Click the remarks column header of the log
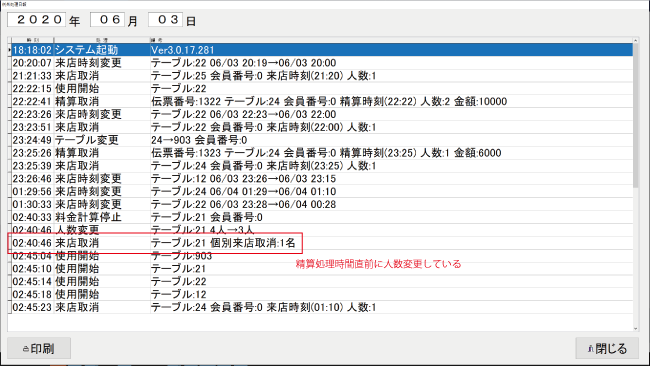Image resolution: width=650 pixels, height=366 pixels. [391, 40]
